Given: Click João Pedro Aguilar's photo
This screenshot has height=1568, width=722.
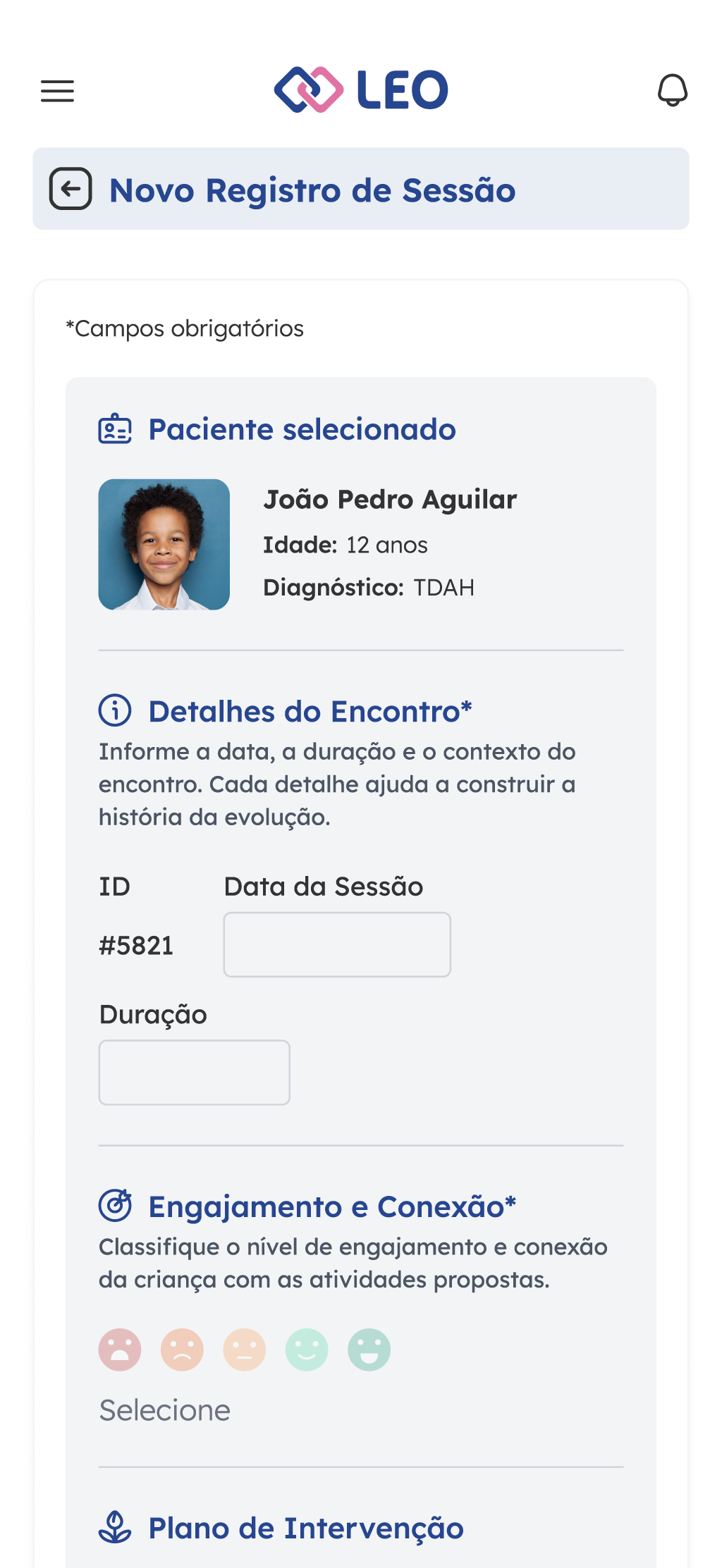Looking at the screenshot, I should click(x=164, y=545).
